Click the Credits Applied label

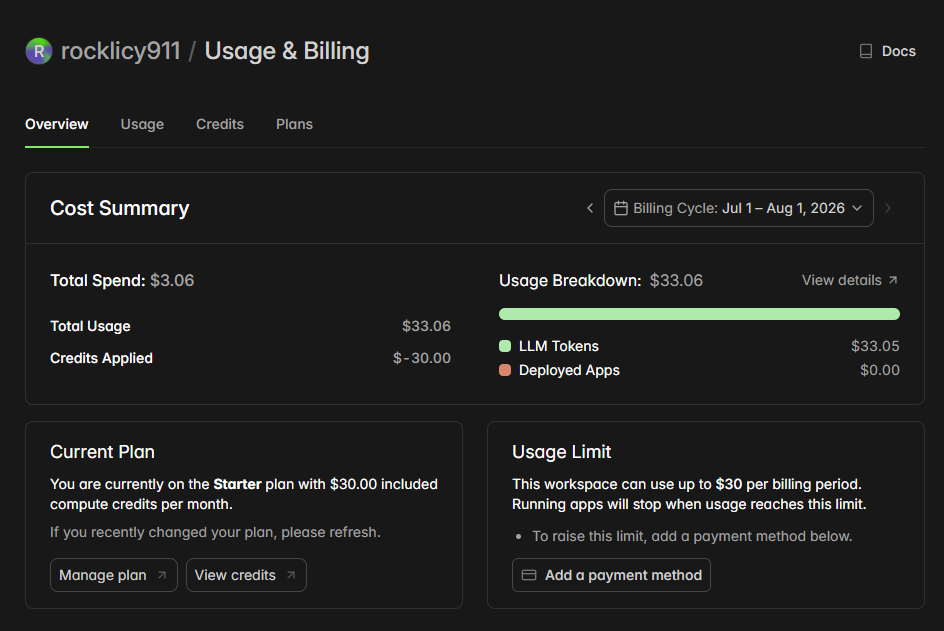pos(102,358)
